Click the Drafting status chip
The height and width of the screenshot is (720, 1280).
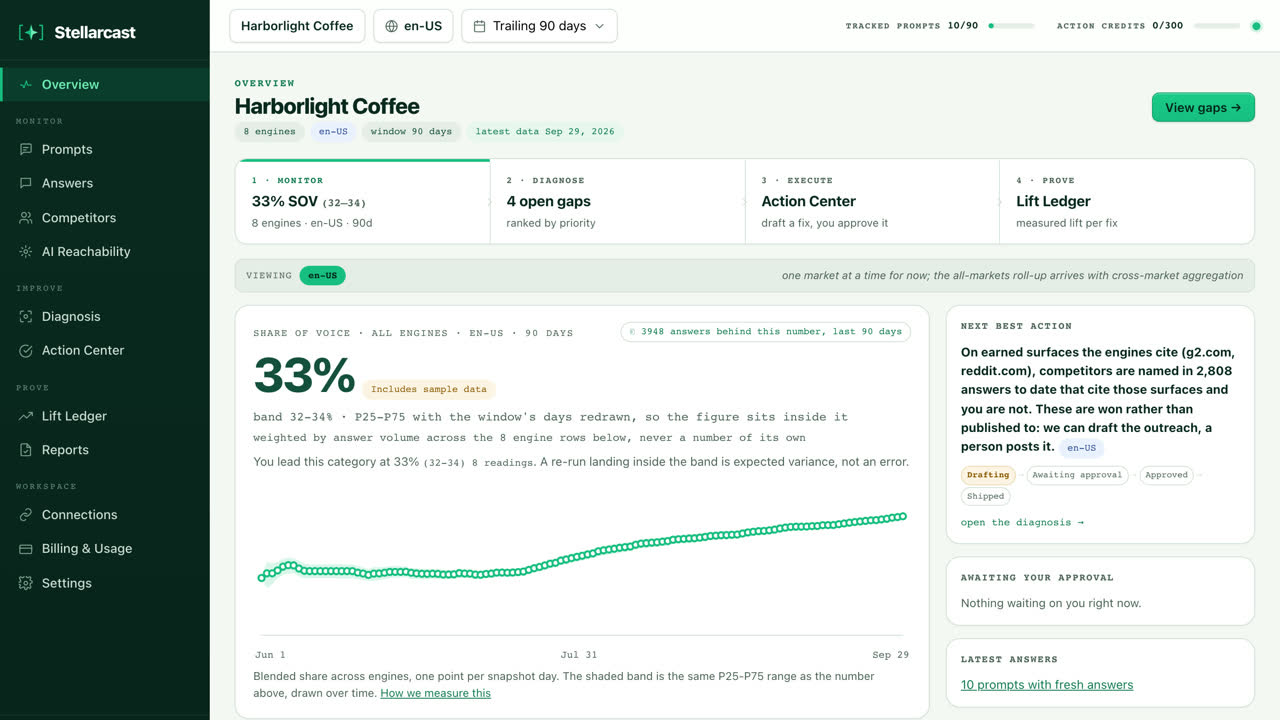(988, 475)
